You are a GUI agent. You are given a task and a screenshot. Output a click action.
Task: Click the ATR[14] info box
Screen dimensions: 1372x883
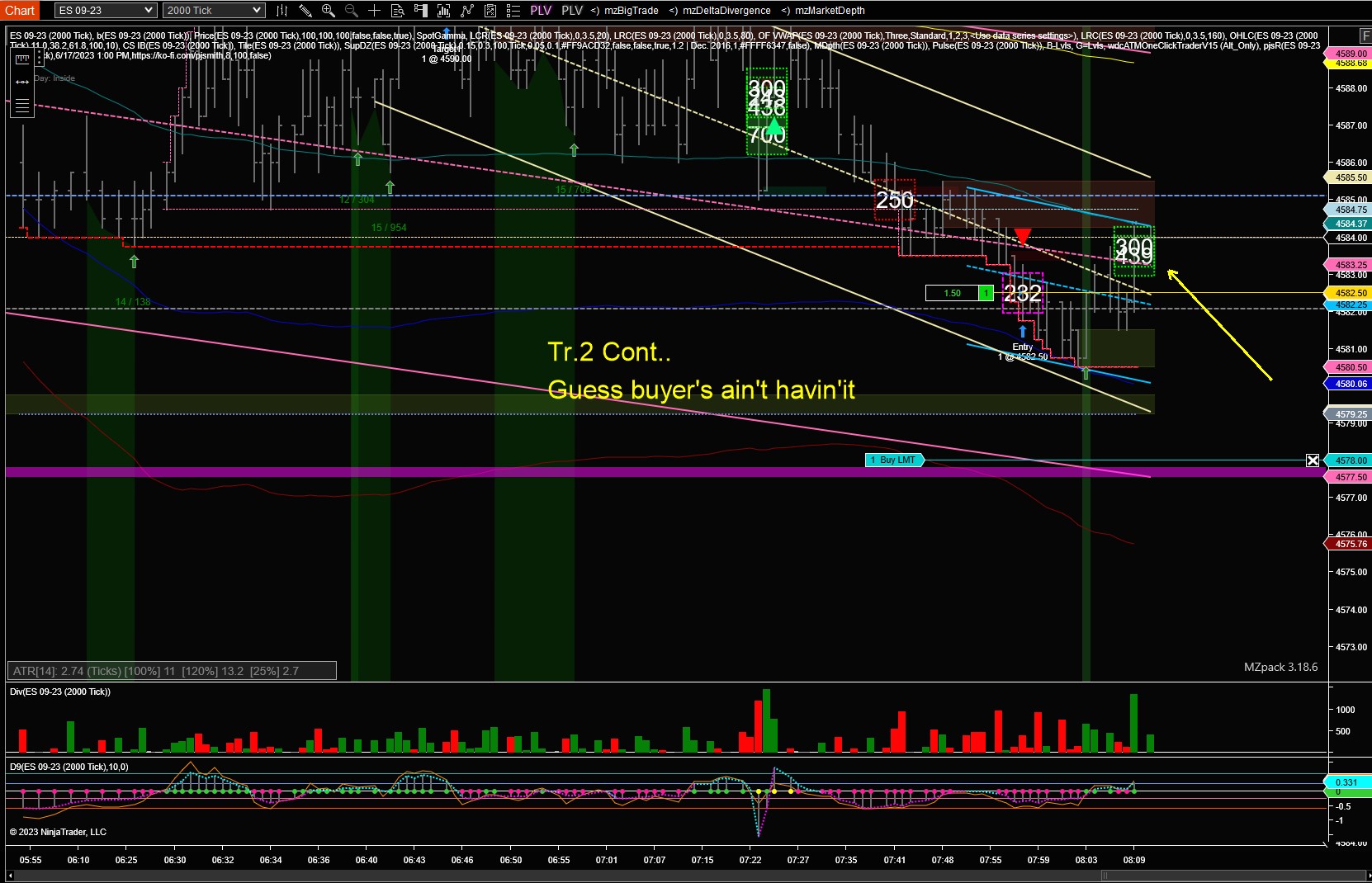(x=172, y=671)
